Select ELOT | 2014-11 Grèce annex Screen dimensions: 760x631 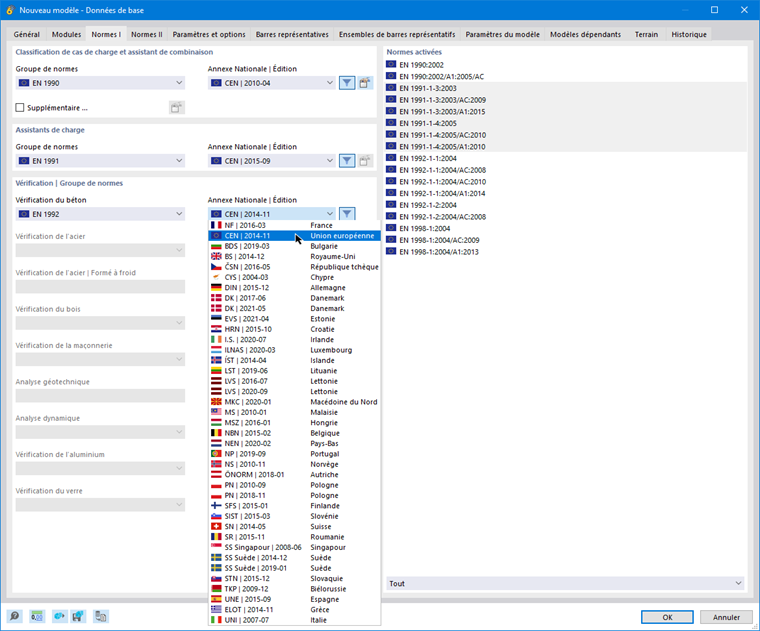tap(295, 610)
